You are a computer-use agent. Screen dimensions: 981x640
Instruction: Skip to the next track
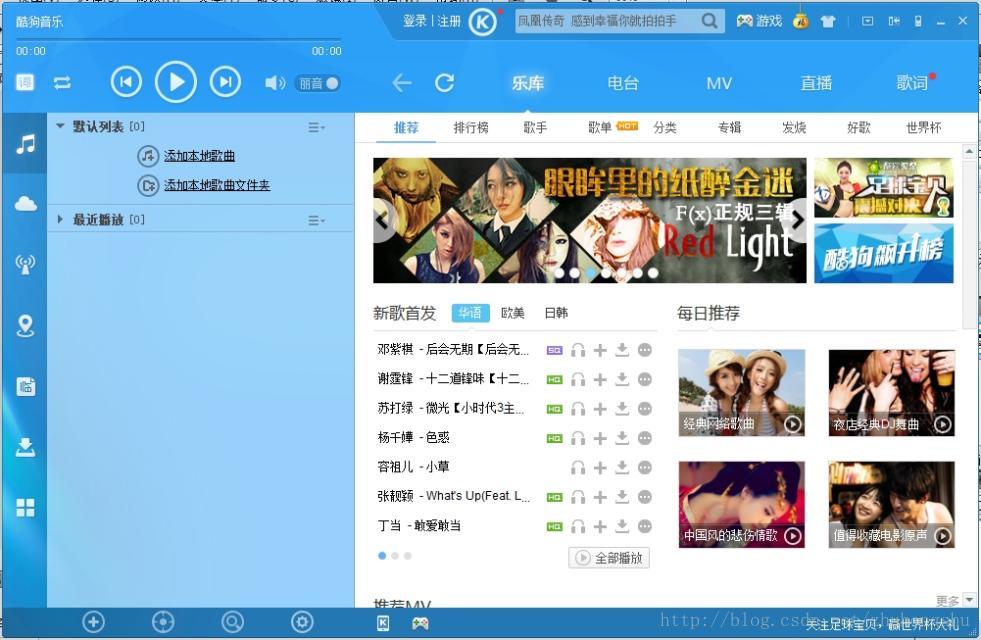[x=225, y=82]
